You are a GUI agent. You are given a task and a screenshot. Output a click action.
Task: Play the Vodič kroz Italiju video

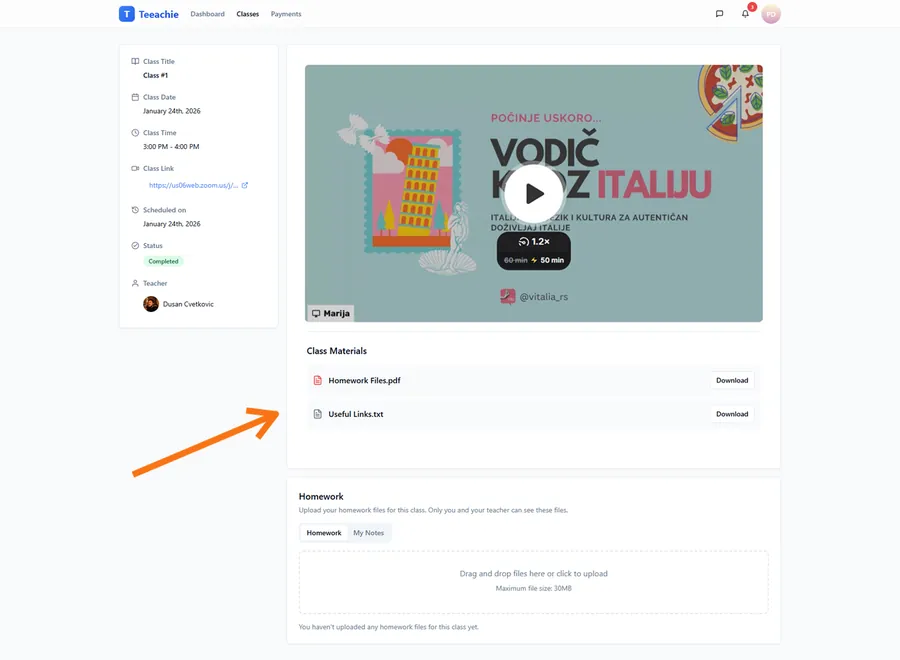[534, 192]
